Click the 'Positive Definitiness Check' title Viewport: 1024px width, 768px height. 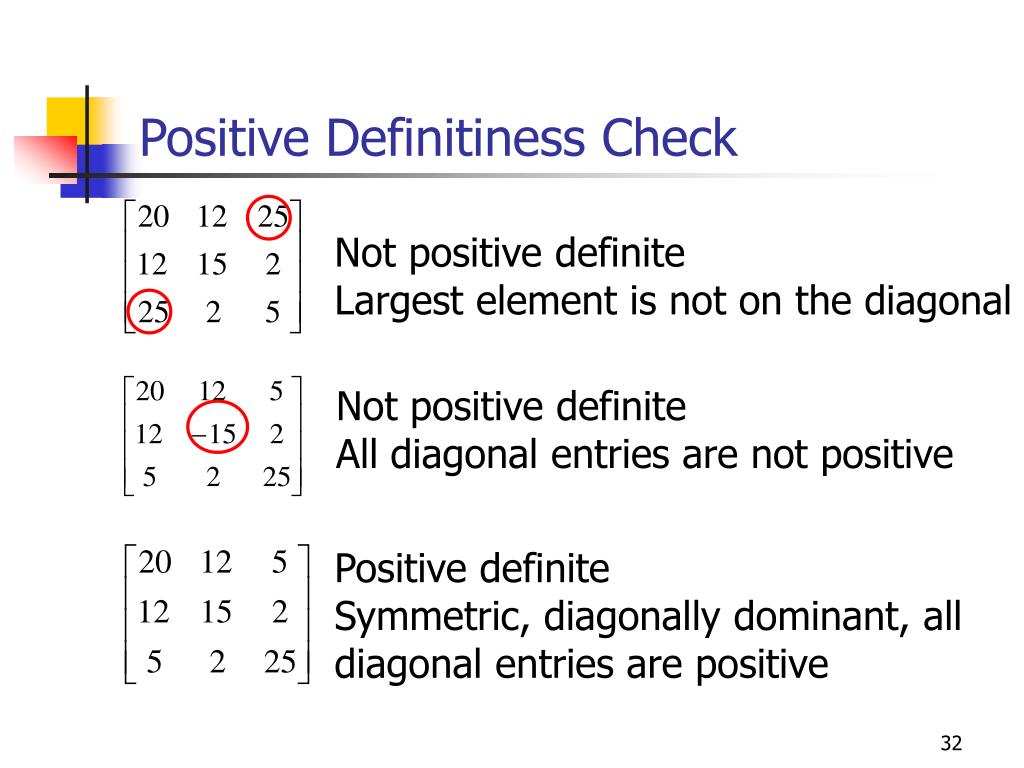(x=438, y=138)
